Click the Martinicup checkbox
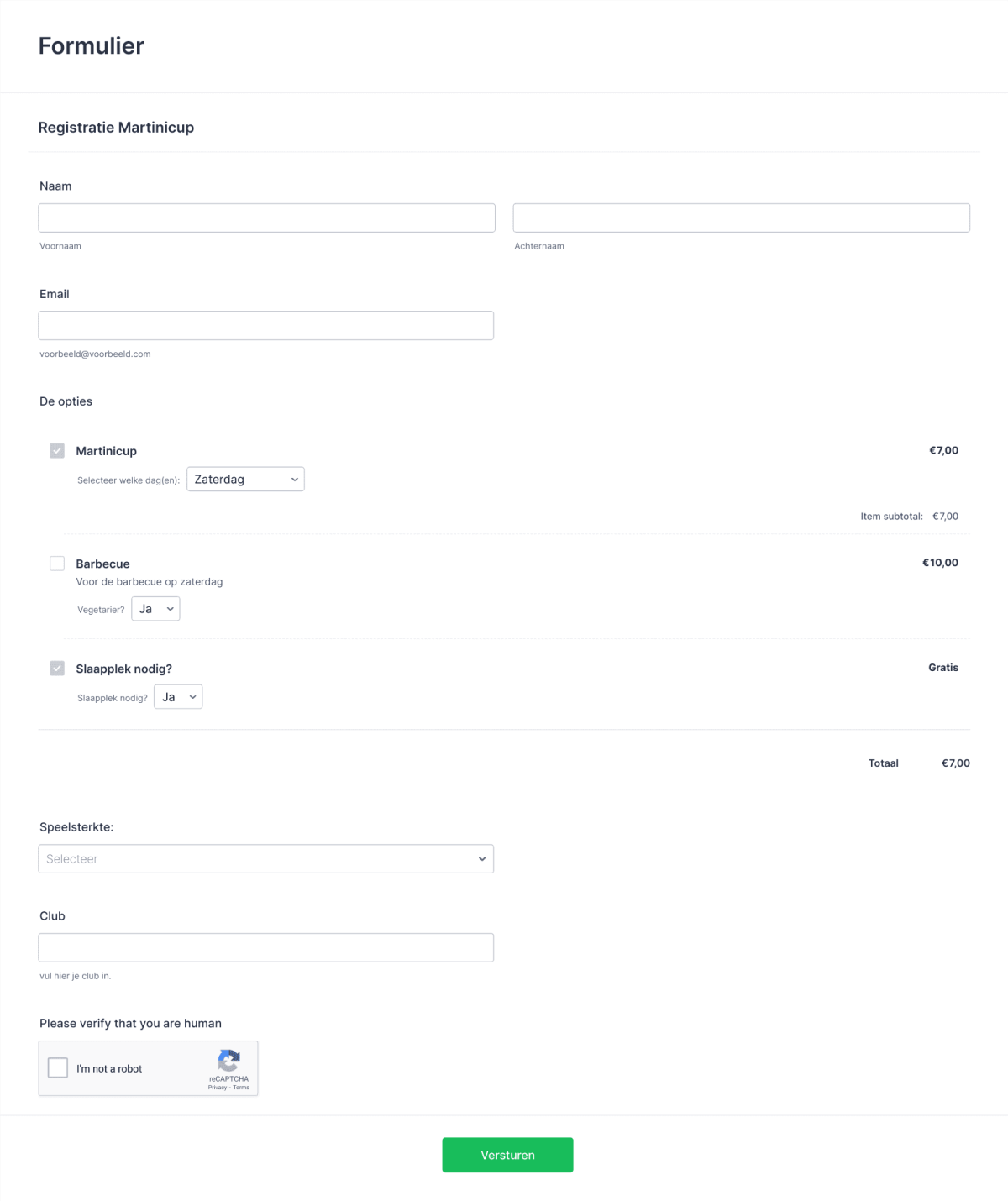 click(57, 450)
